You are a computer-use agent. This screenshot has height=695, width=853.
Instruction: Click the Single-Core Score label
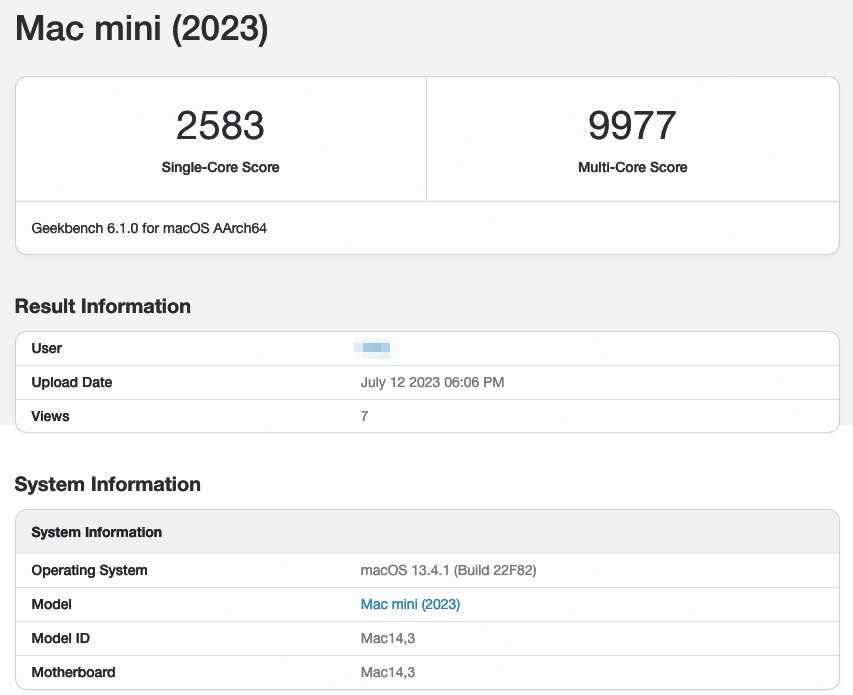pyautogui.click(x=220, y=167)
